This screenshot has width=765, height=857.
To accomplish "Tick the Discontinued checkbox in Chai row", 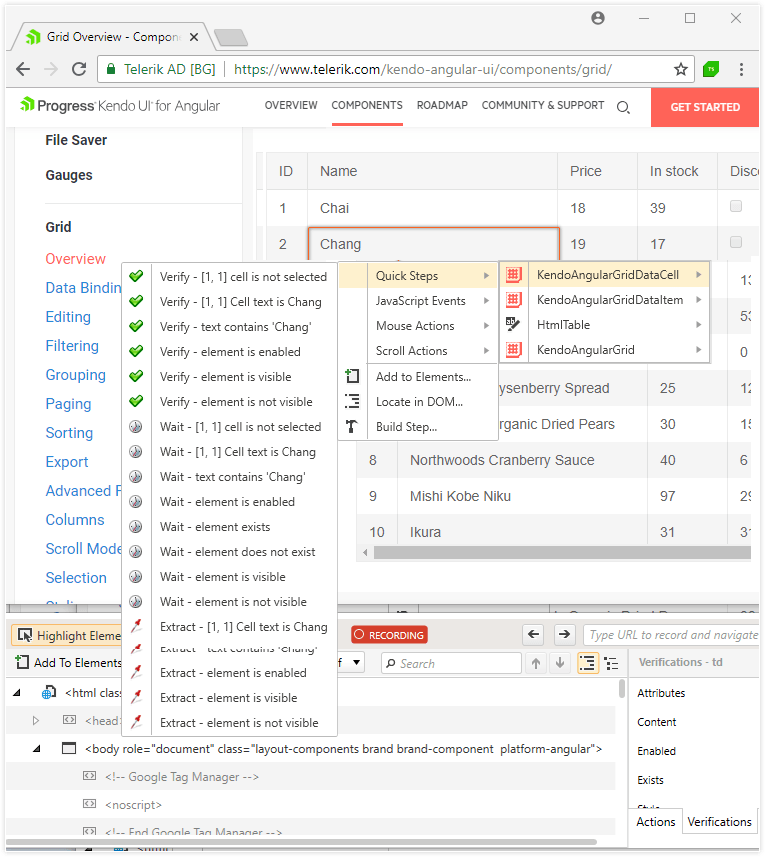I will click(x=736, y=207).
